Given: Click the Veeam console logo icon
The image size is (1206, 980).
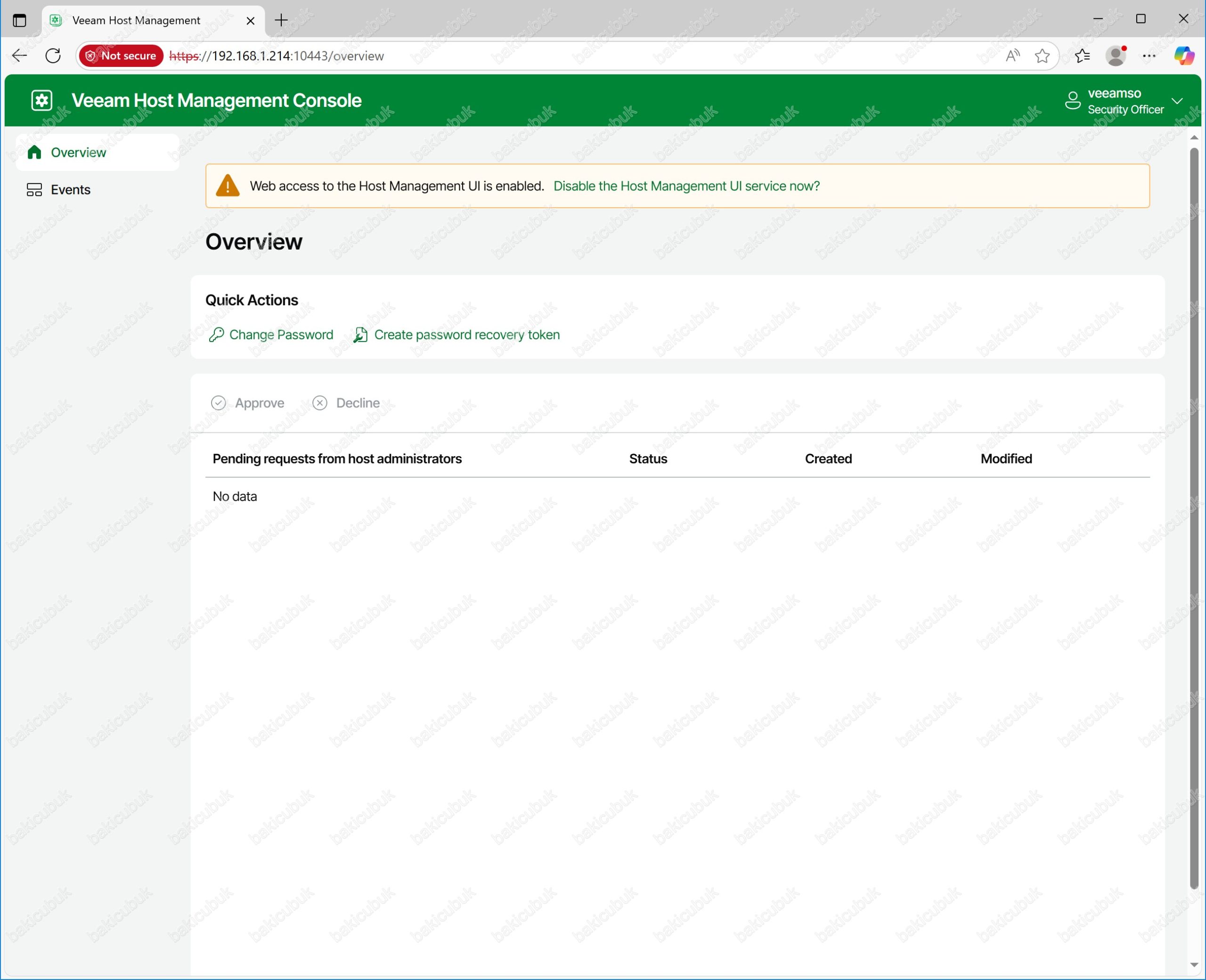Looking at the screenshot, I should pyautogui.click(x=42, y=100).
